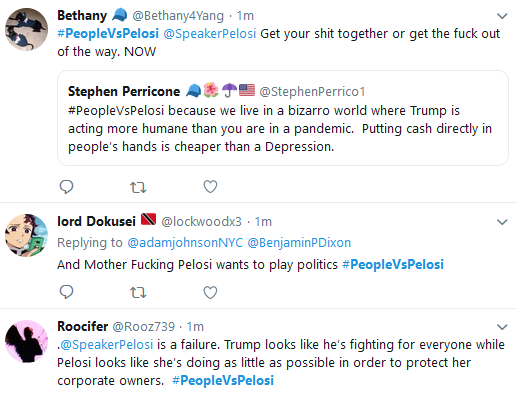Image resolution: width=517 pixels, height=396 pixels.
Task: View Bethany's profile picture
Action: pos(26,29)
